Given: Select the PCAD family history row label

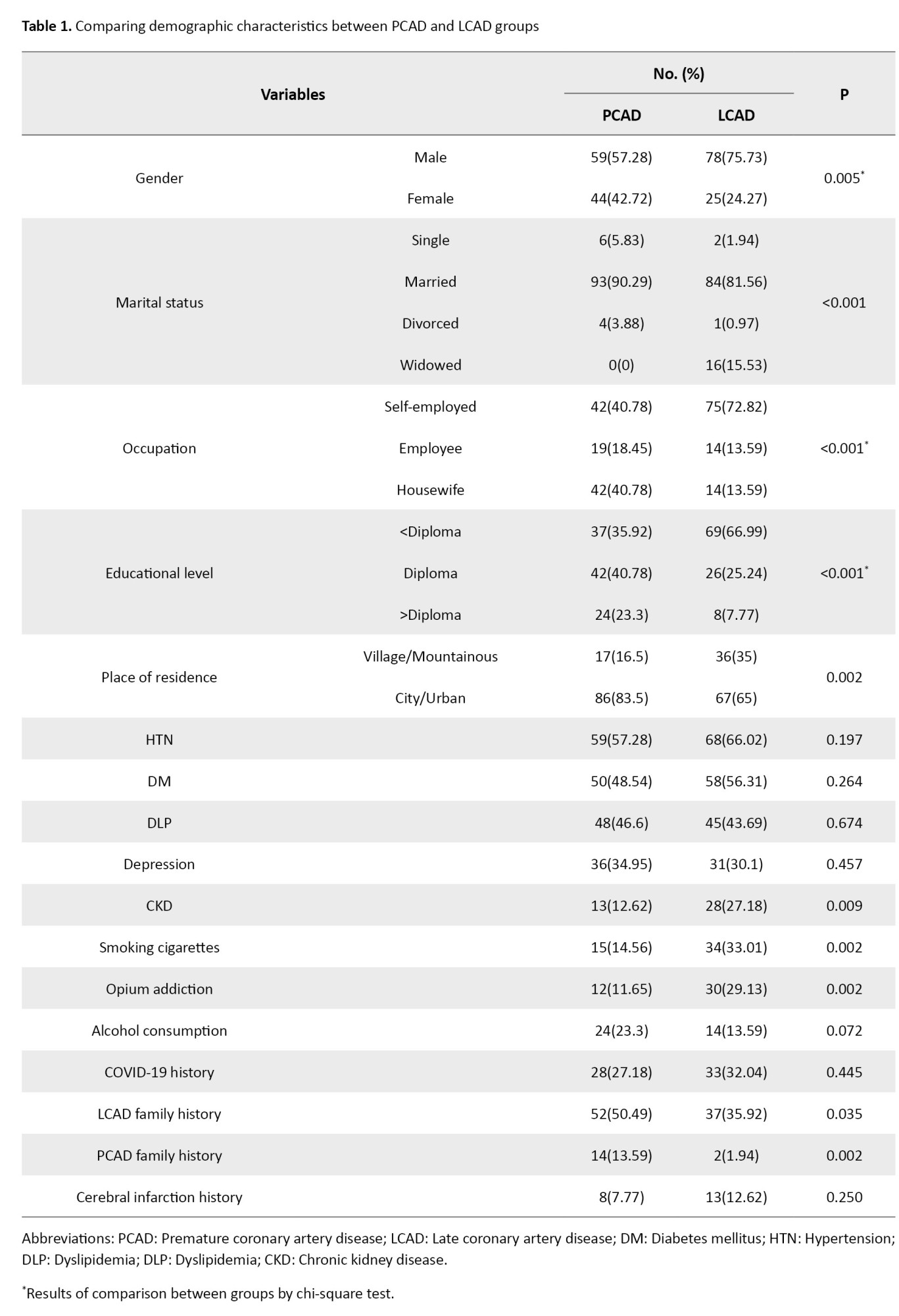Looking at the screenshot, I should pos(159,1155).
